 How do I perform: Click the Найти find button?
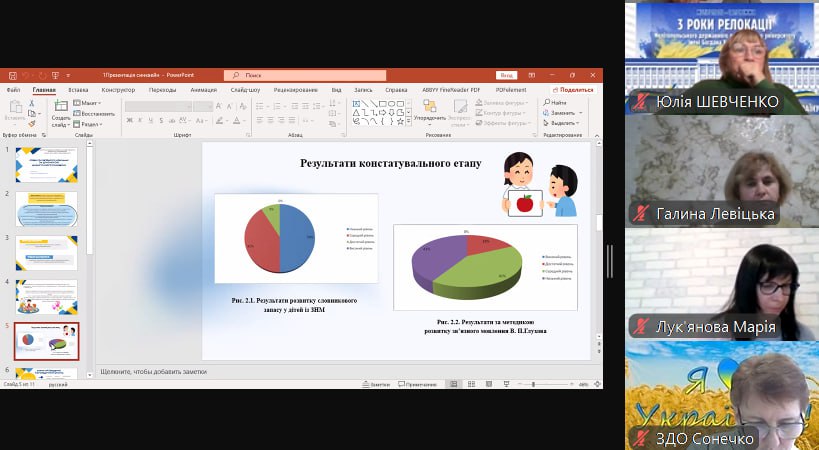(557, 103)
